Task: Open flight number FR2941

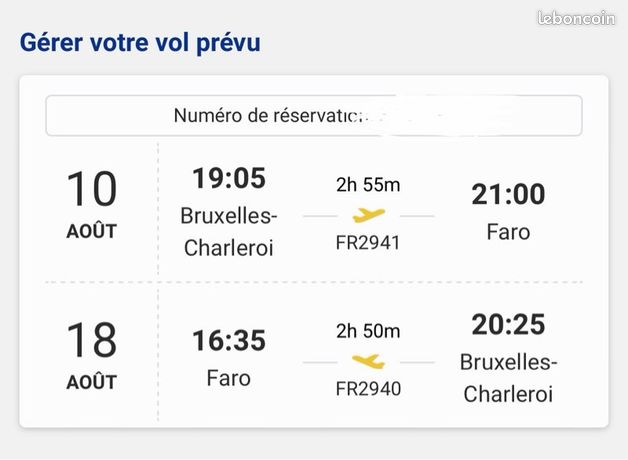Action: pyautogui.click(x=368, y=243)
